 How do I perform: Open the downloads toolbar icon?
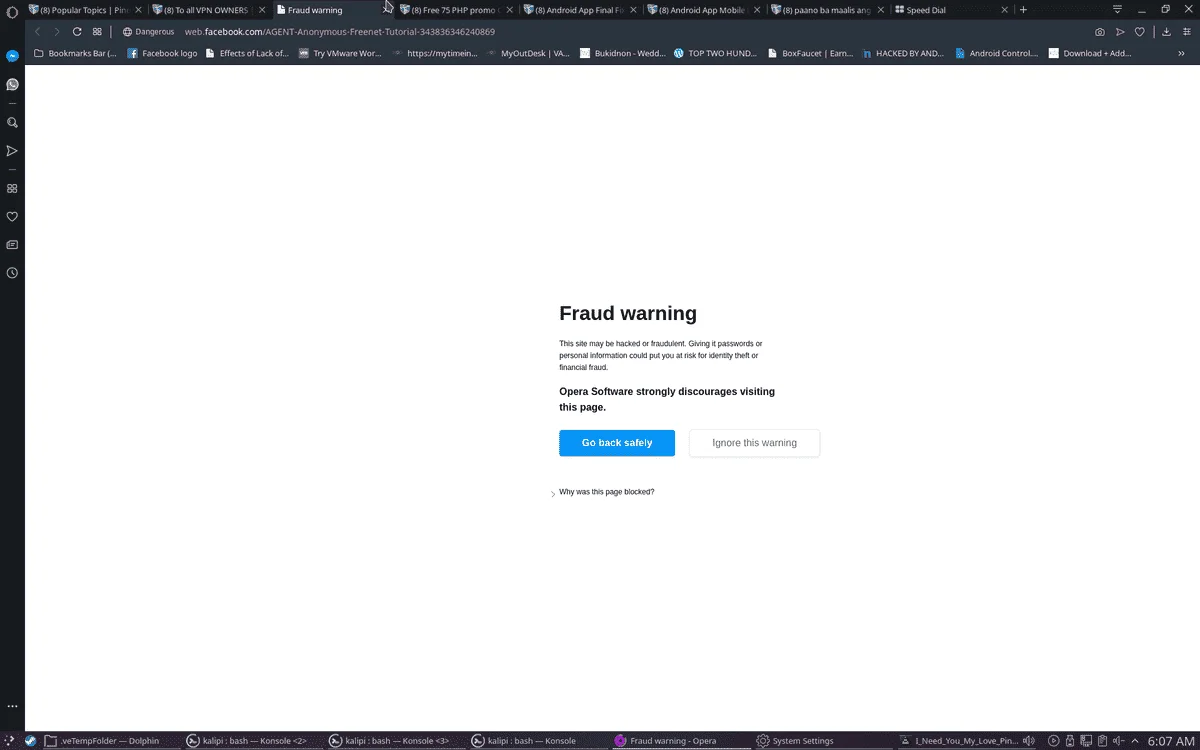1166,31
